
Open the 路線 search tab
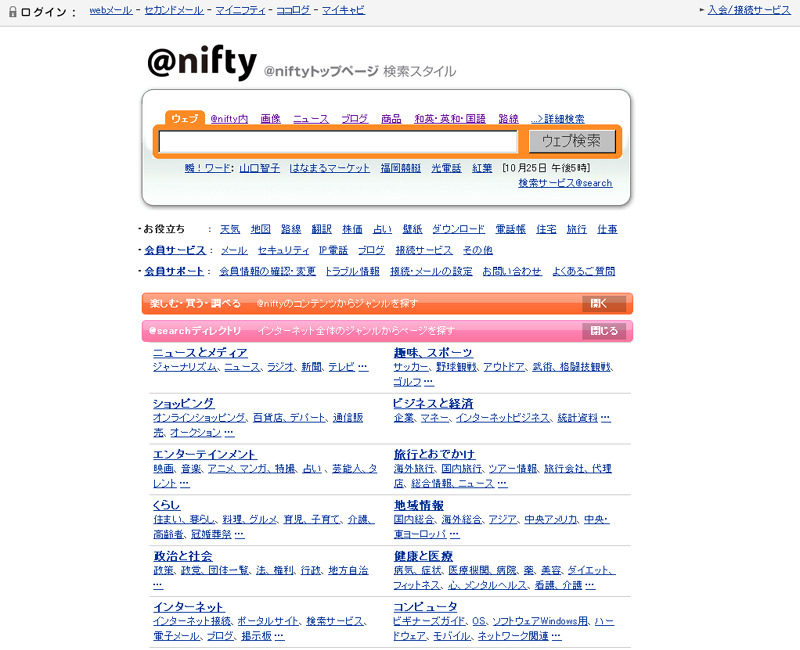(x=508, y=119)
